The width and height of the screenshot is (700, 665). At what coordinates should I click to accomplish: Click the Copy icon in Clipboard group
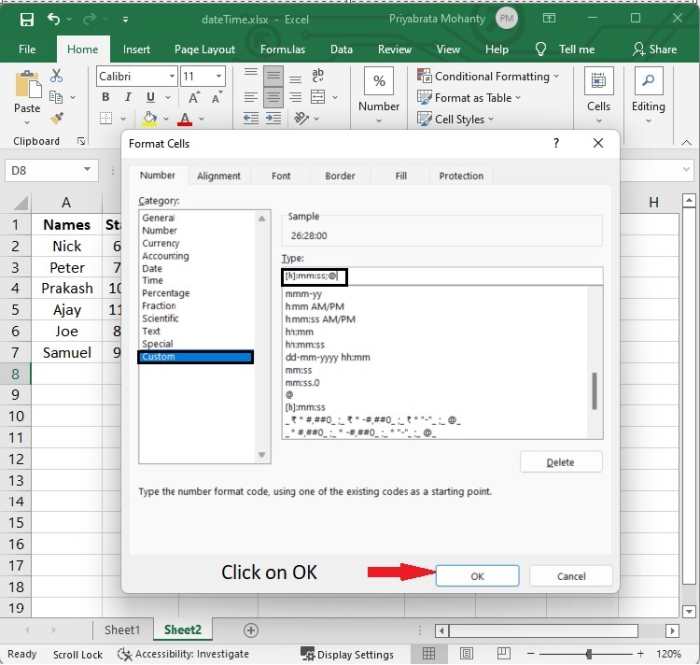point(56,97)
